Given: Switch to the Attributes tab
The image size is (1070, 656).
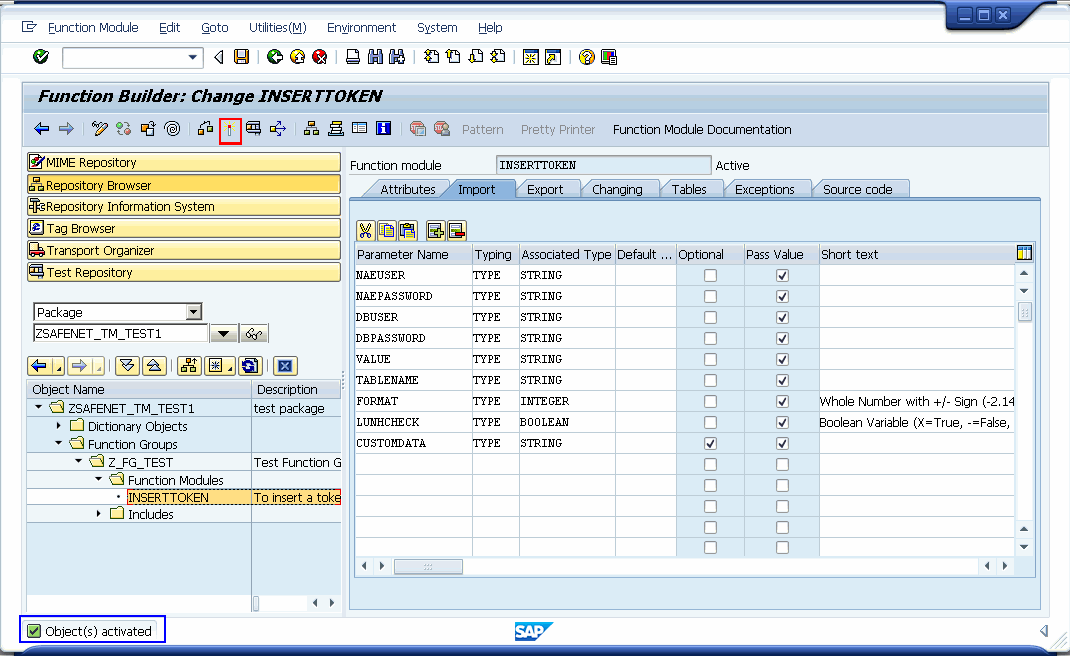Looking at the screenshot, I should 407,189.
